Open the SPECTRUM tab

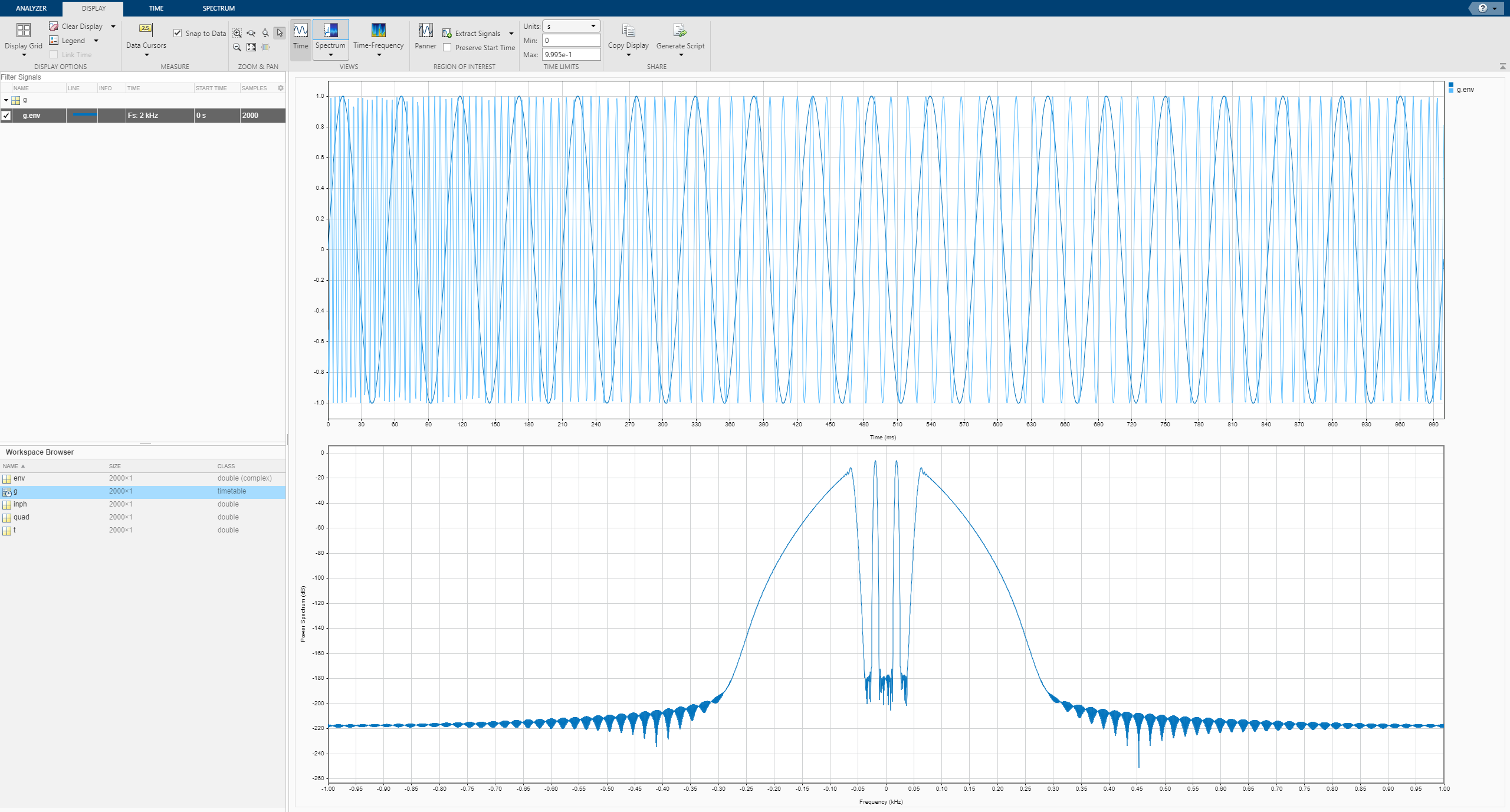tap(218, 8)
